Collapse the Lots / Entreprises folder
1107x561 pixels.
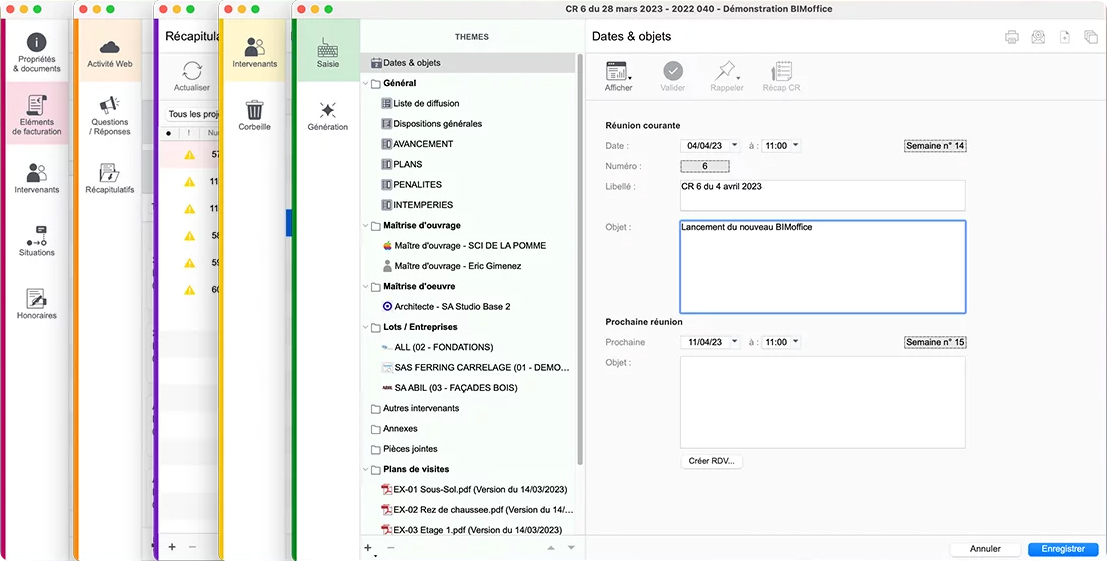pos(365,327)
